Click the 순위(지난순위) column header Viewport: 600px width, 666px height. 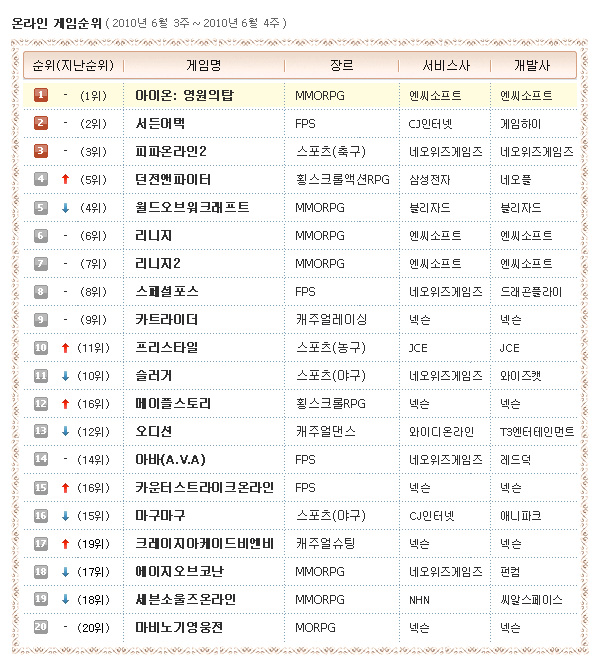point(72,65)
